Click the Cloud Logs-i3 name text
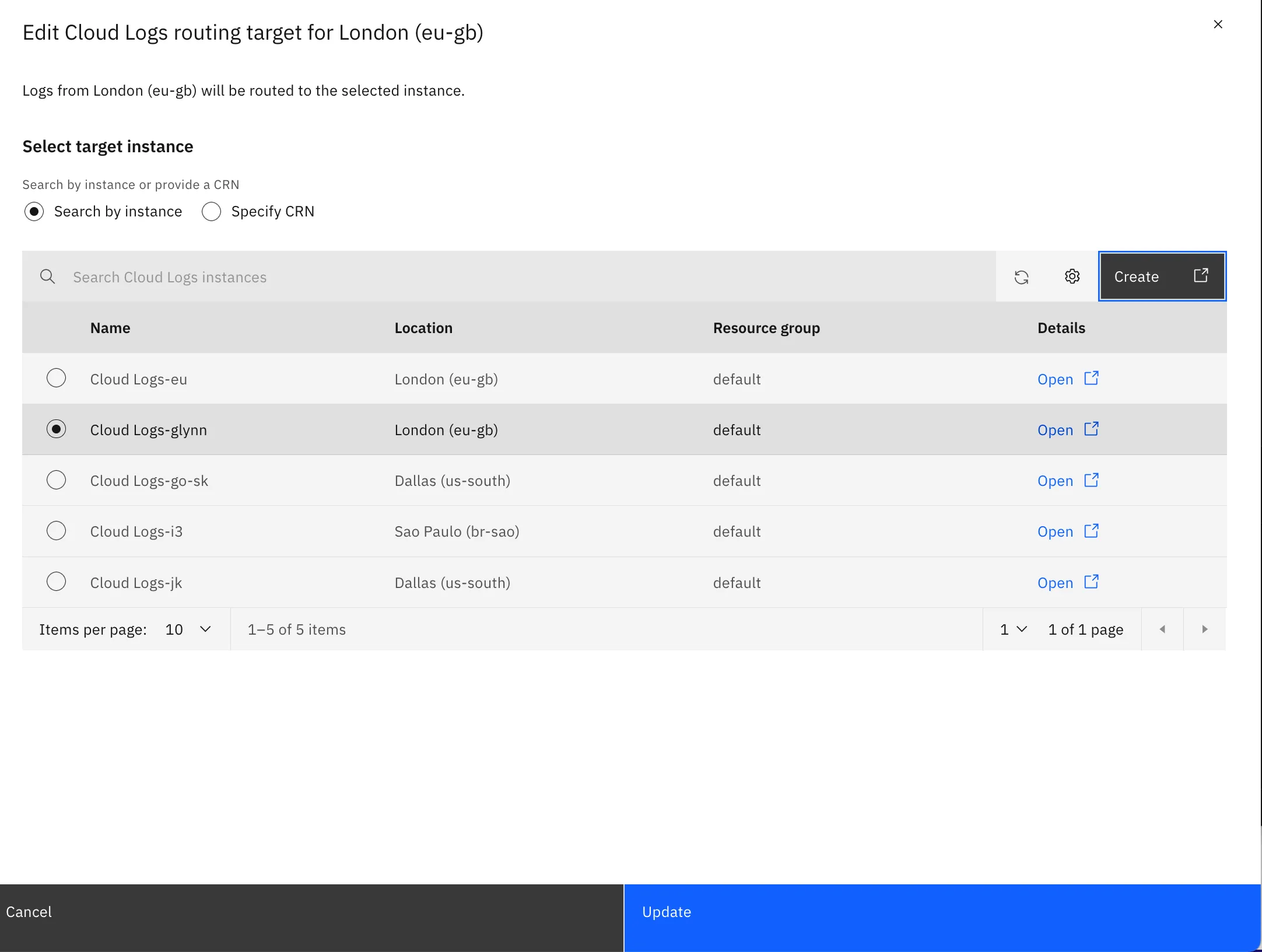 pyautogui.click(x=136, y=531)
